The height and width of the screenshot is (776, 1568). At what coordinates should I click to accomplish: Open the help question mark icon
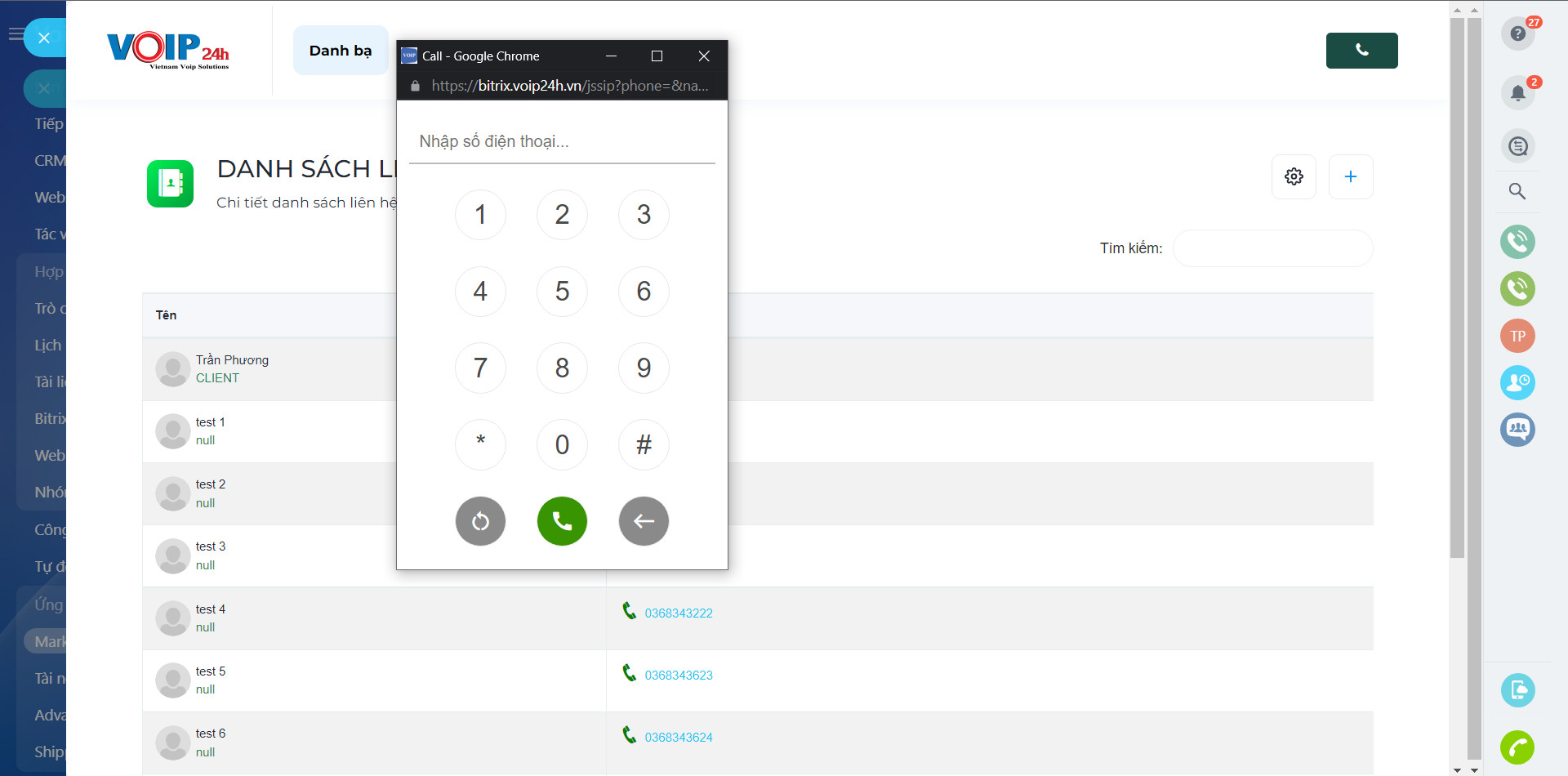tap(1517, 33)
